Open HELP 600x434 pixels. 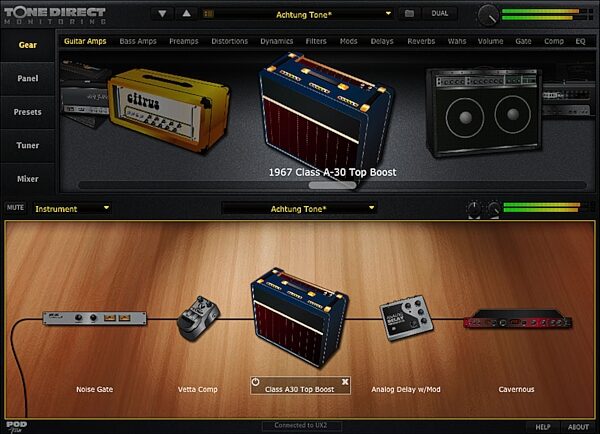[x=543, y=427]
